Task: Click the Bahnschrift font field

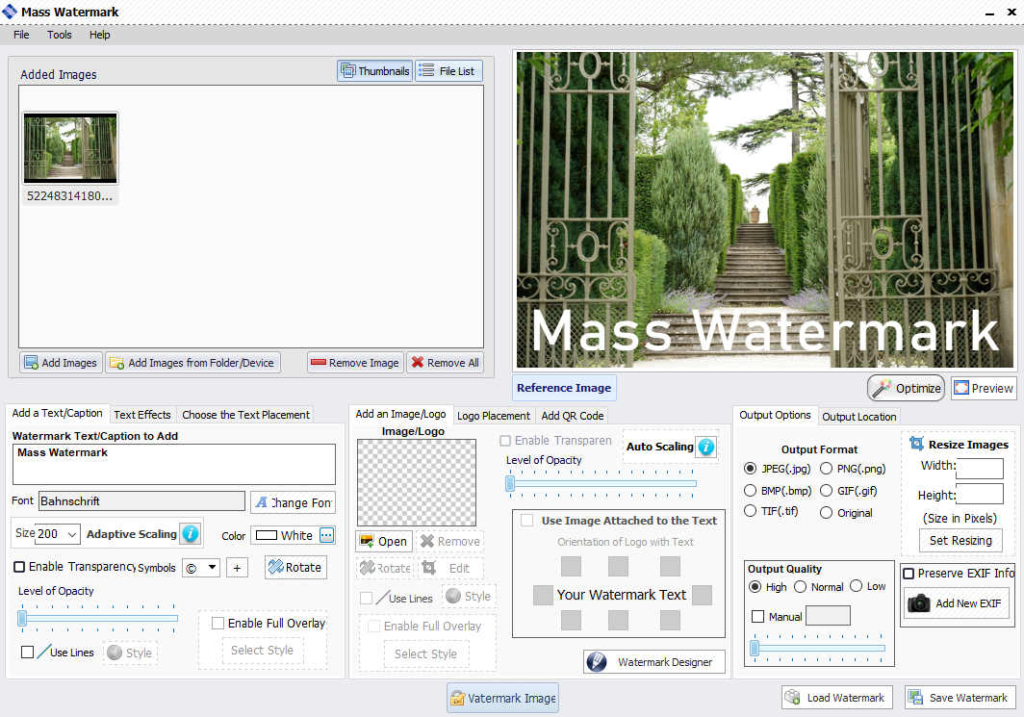Action: click(142, 501)
